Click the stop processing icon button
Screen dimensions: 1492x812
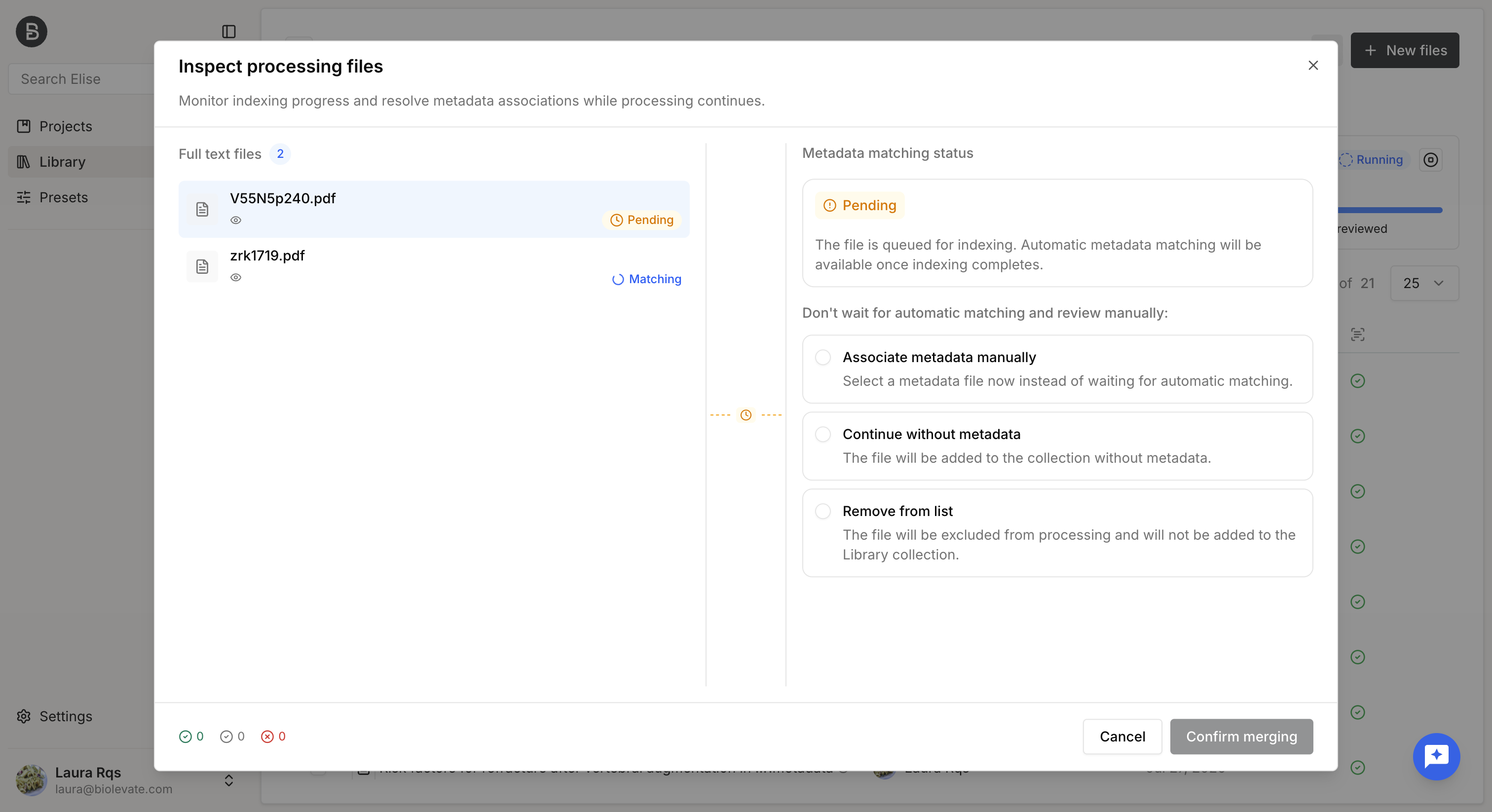[x=1431, y=160]
